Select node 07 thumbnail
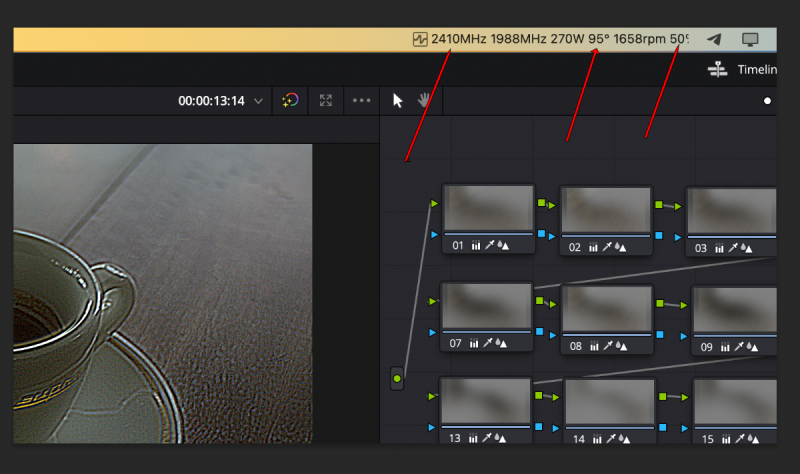The image size is (800, 474). point(487,306)
